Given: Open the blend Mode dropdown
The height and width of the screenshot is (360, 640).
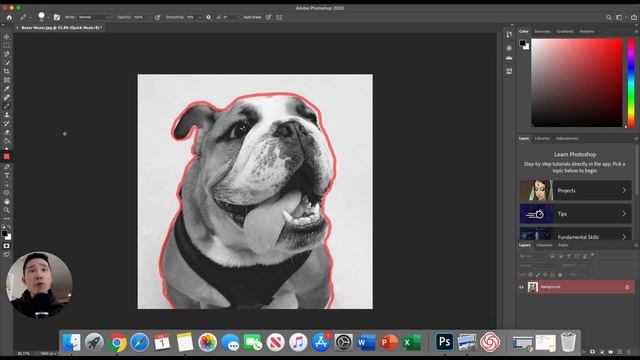Looking at the screenshot, I should point(94,17).
